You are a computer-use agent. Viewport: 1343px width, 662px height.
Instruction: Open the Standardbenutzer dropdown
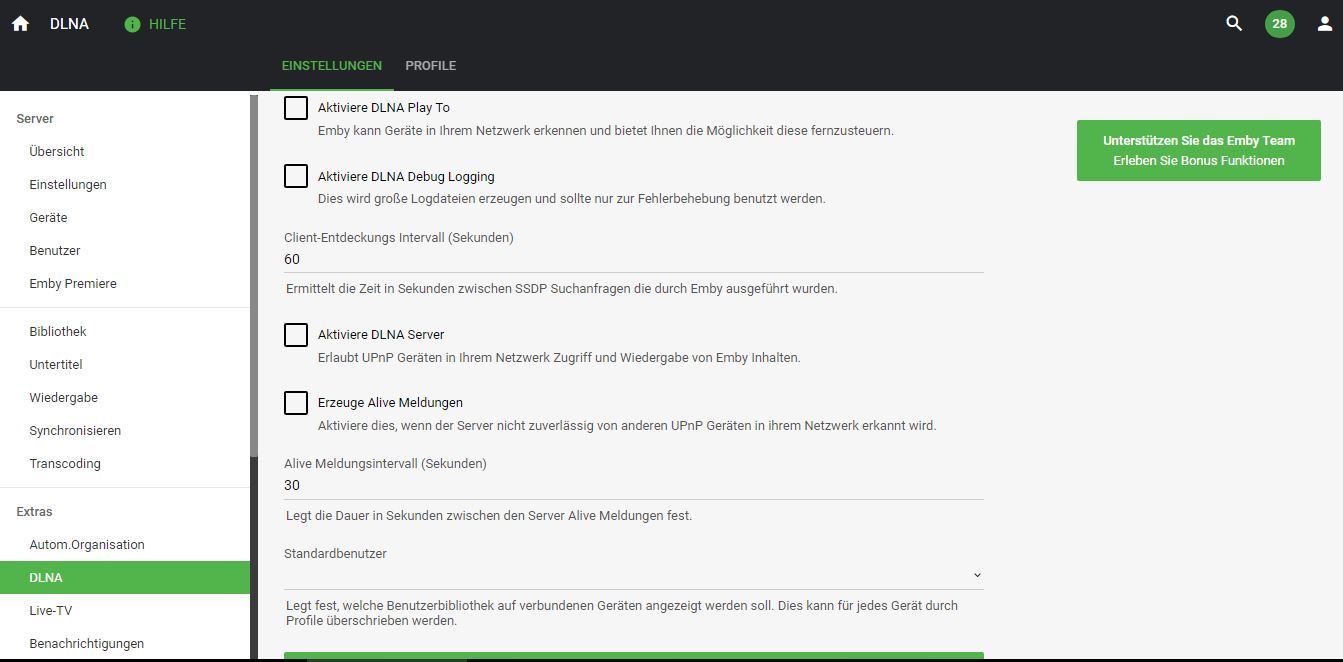(x=634, y=576)
